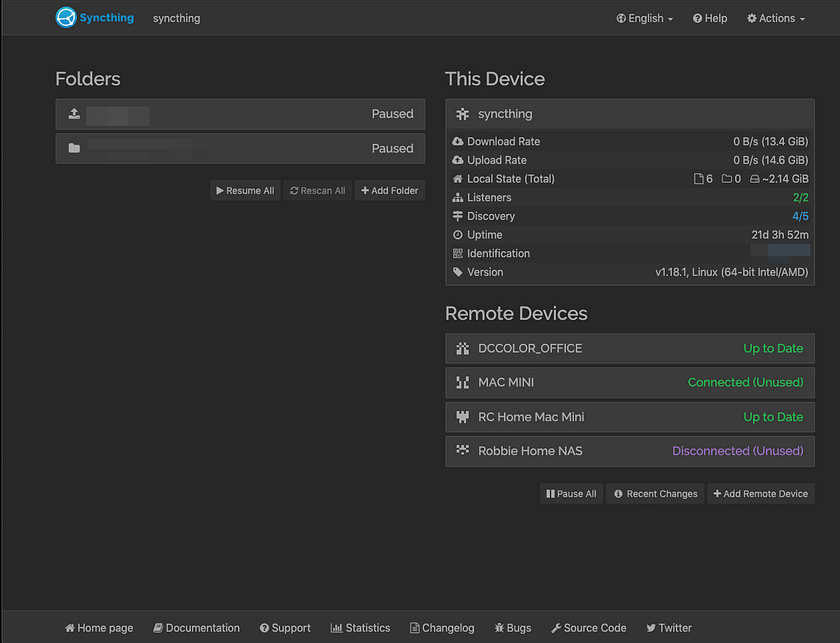840x643 pixels.
Task: Click the DCCOLOR_OFFICE identicon
Action: [x=462, y=348]
